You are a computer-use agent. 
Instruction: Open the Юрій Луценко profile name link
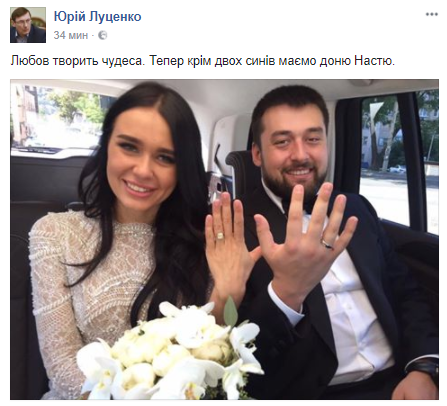point(98,16)
